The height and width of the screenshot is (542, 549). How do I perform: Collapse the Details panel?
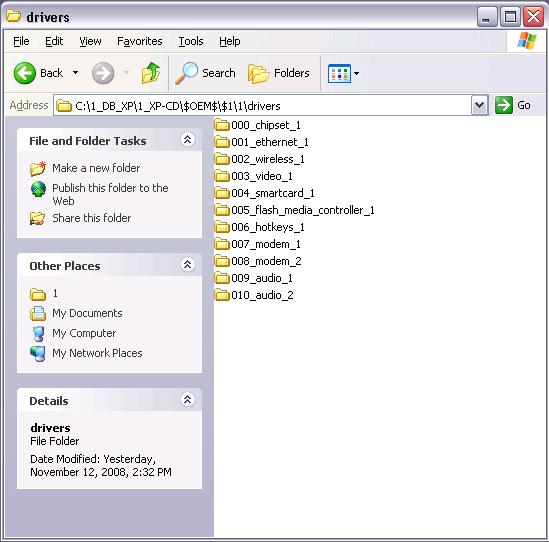(x=187, y=399)
